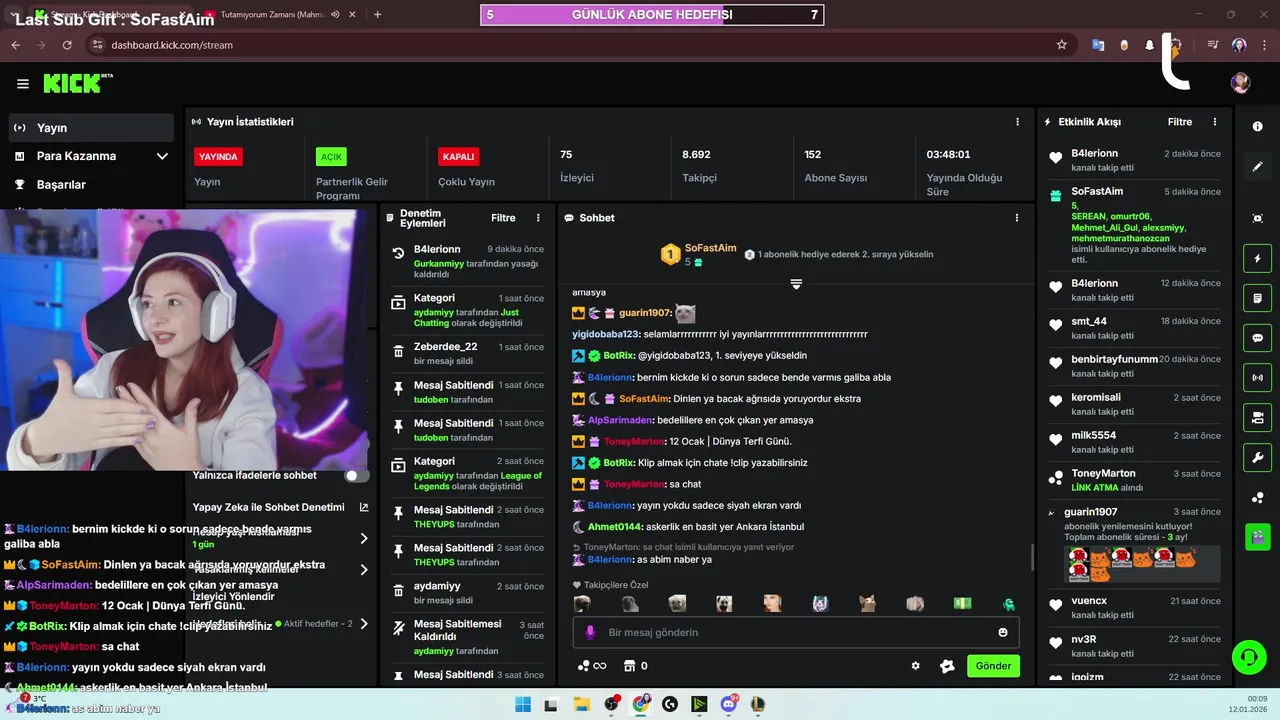Open Denetim Eylemleri three-dot menu

(x=538, y=218)
